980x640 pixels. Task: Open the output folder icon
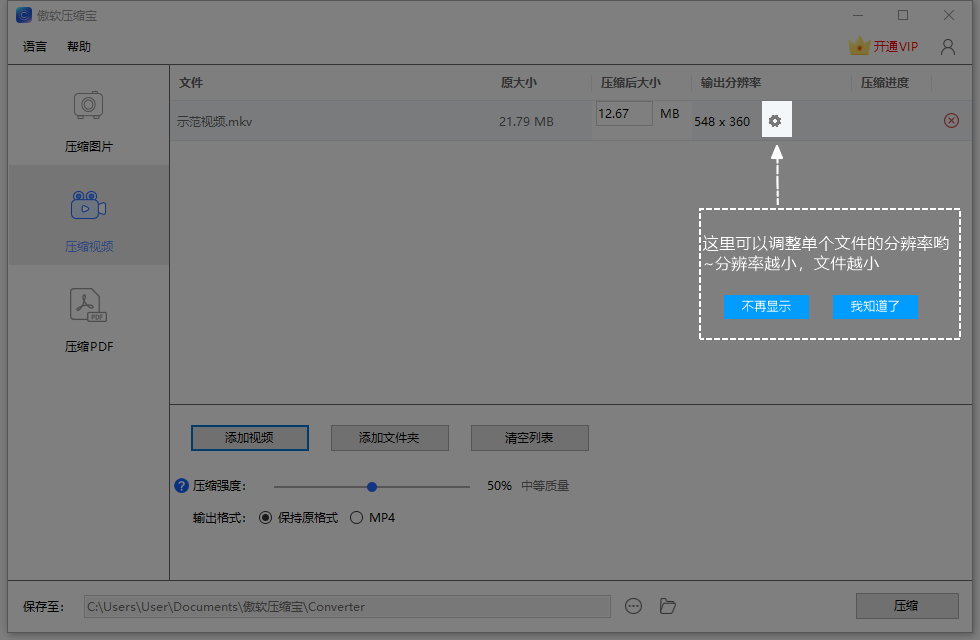[x=668, y=606]
